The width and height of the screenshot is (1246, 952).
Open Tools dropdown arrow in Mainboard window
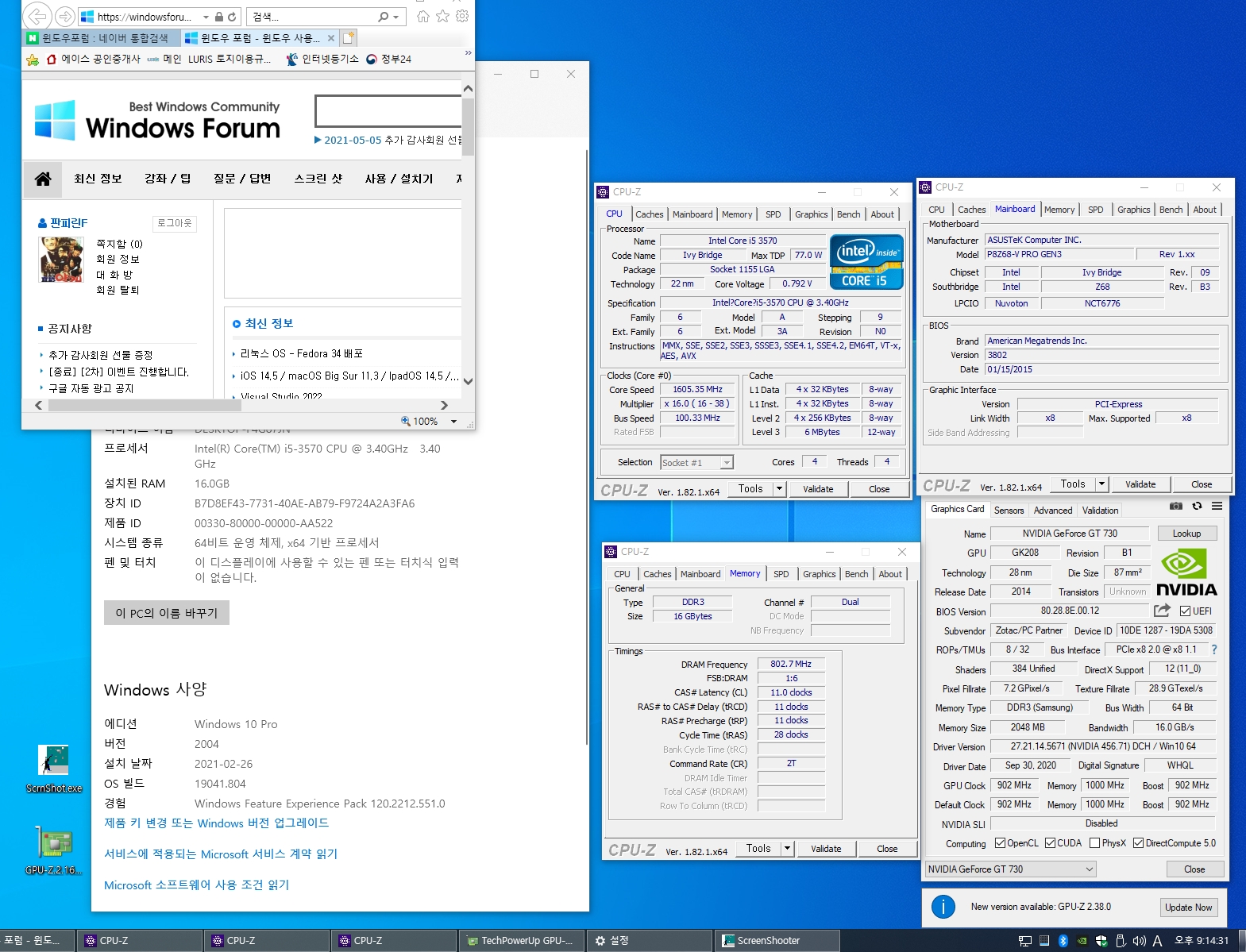(1102, 484)
